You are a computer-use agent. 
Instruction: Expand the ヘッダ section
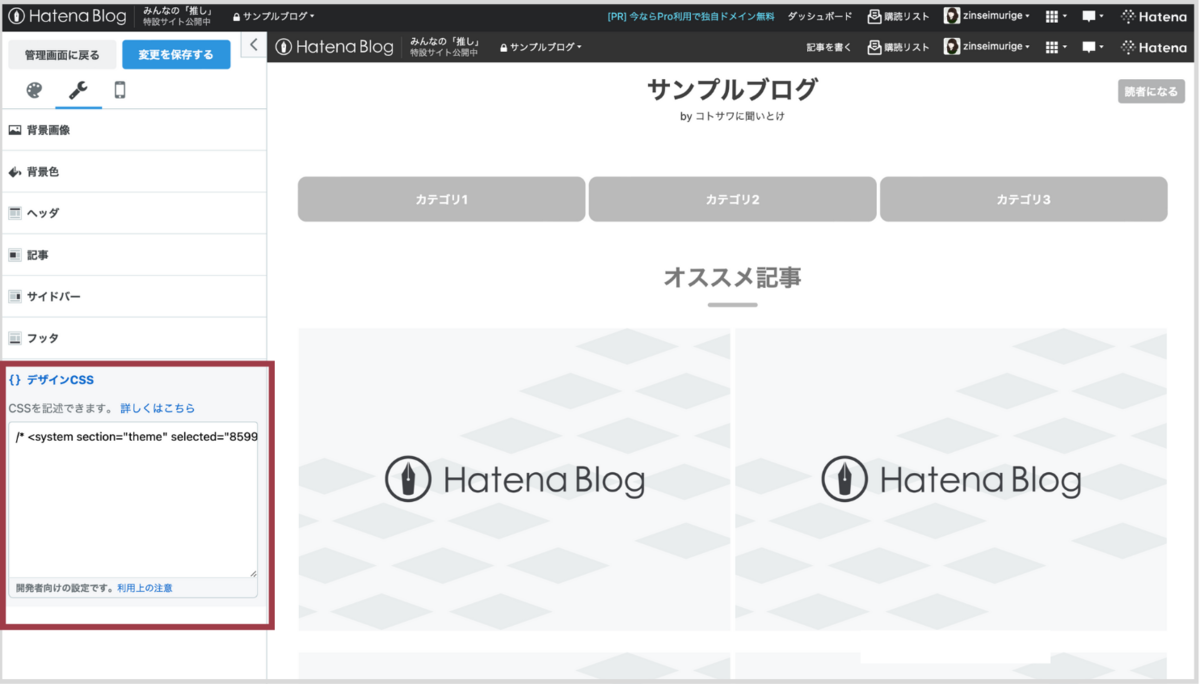click(134, 213)
